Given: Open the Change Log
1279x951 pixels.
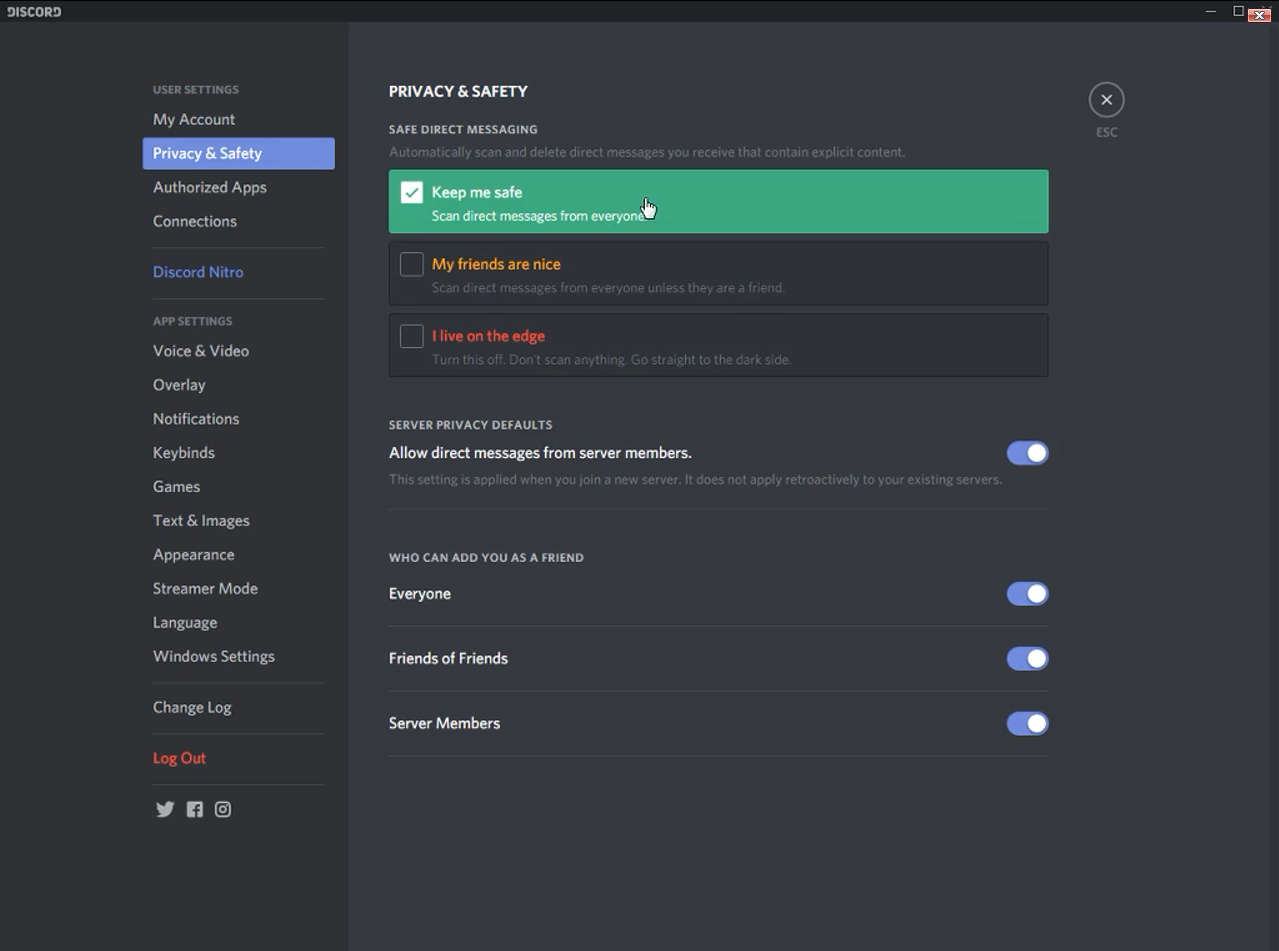Looking at the screenshot, I should click(192, 708).
